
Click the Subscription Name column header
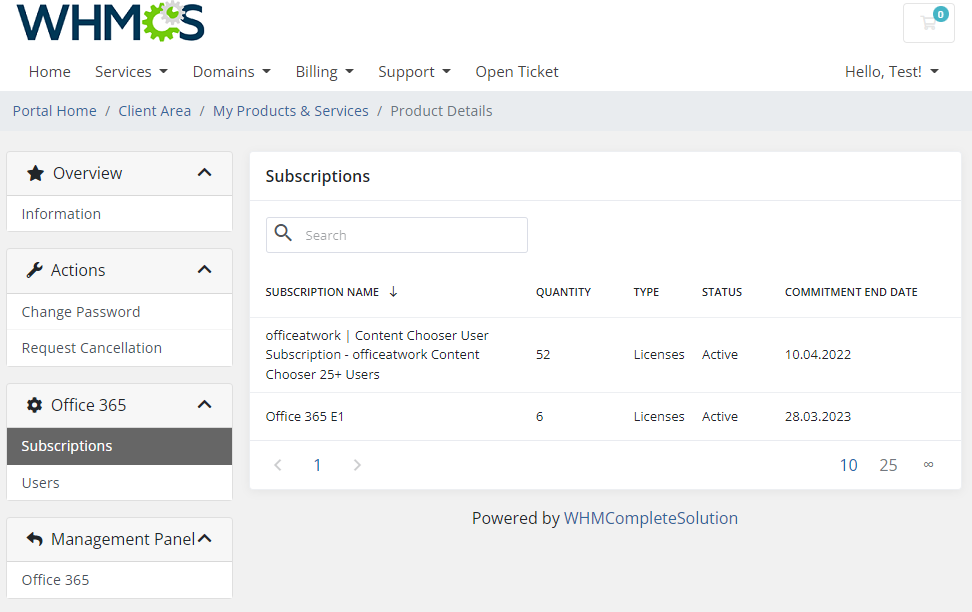pyautogui.click(x=322, y=292)
